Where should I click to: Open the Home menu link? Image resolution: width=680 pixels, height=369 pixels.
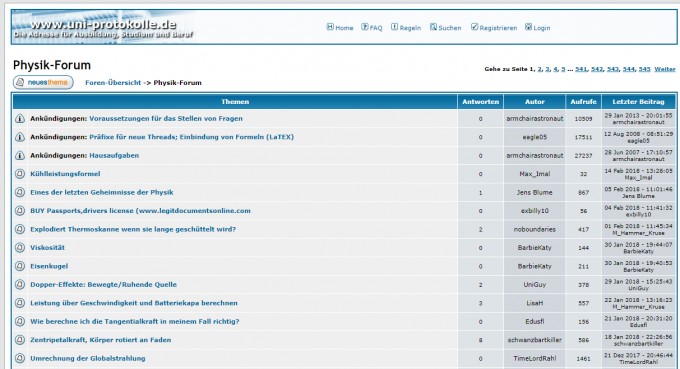pyautogui.click(x=344, y=28)
